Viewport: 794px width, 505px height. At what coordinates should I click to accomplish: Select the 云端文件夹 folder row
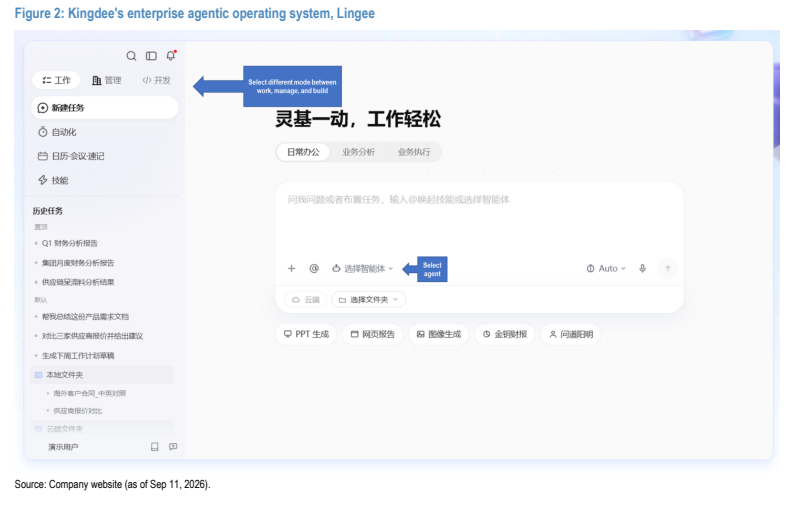(x=102, y=429)
